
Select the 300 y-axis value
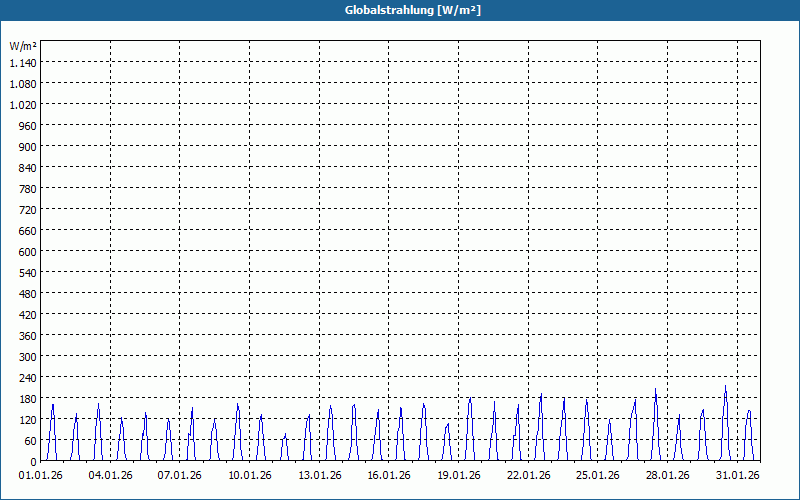coord(28,357)
